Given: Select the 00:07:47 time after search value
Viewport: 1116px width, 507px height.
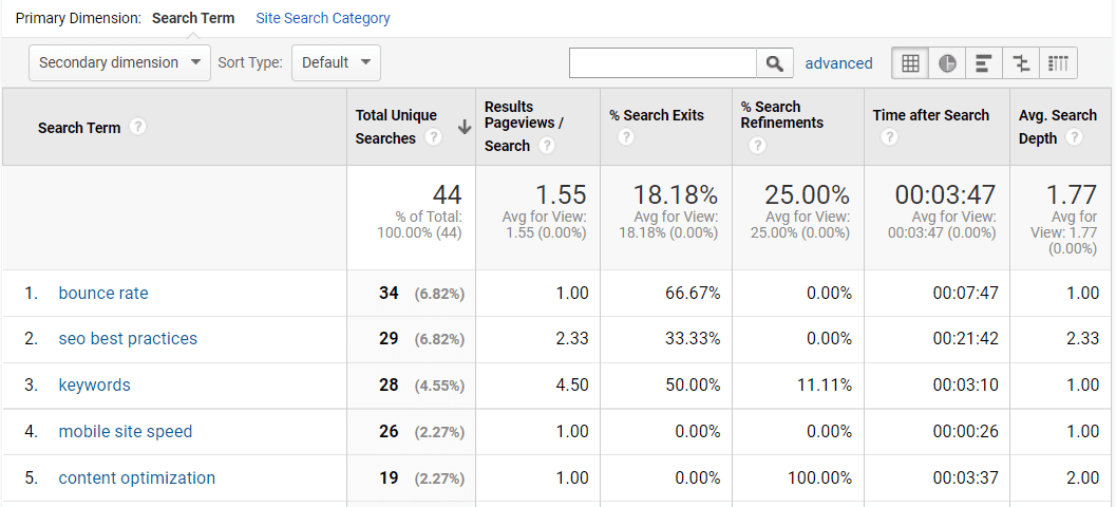Looking at the screenshot, I should [x=966, y=293].
